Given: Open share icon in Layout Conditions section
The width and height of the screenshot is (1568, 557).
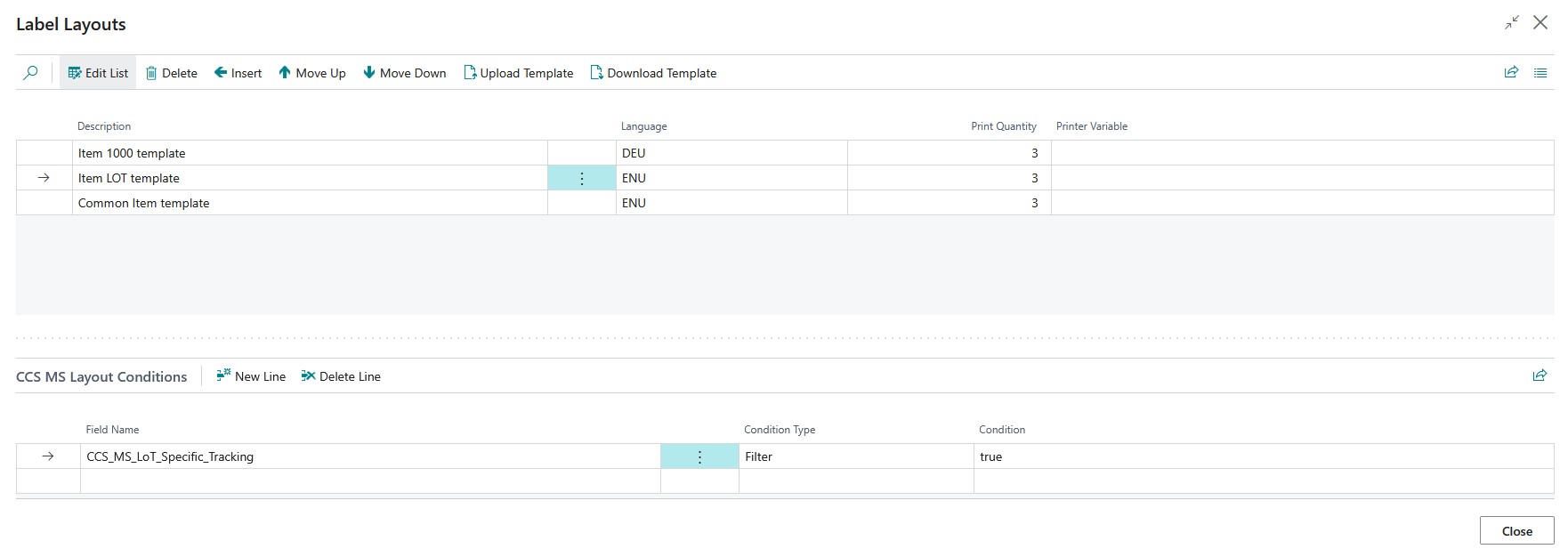Looking at the screenshot, I should [1540, 376].
